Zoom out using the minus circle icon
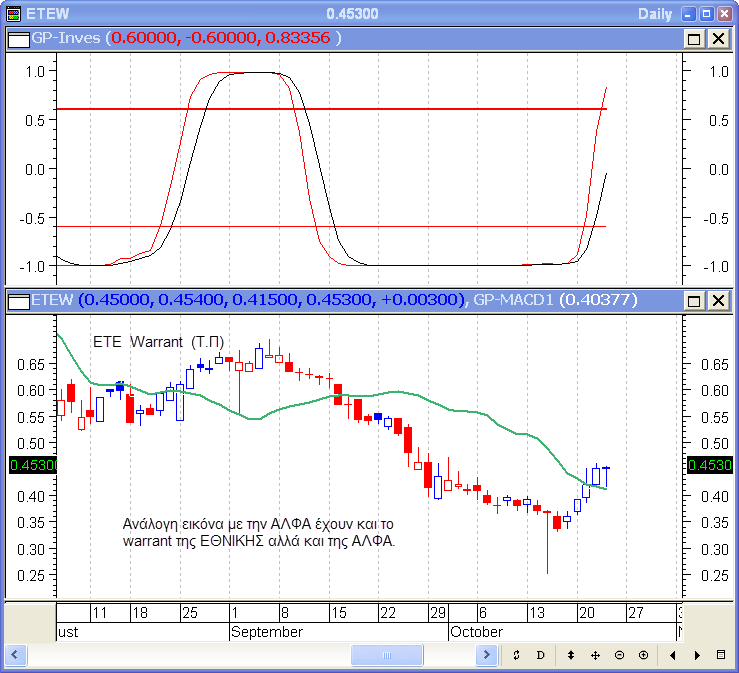This screenshot has width=739, height=673. click(619, 655)
